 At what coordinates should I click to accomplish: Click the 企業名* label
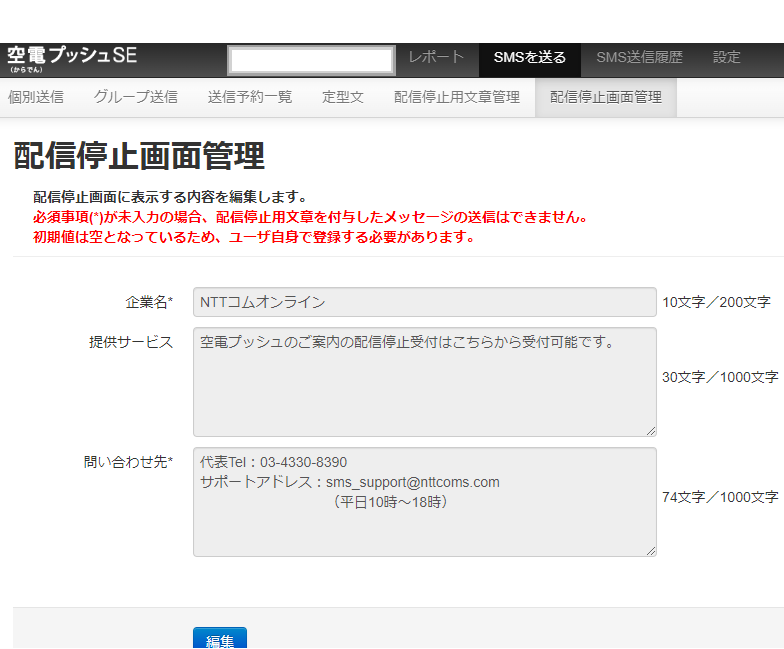tap(149, 302)
